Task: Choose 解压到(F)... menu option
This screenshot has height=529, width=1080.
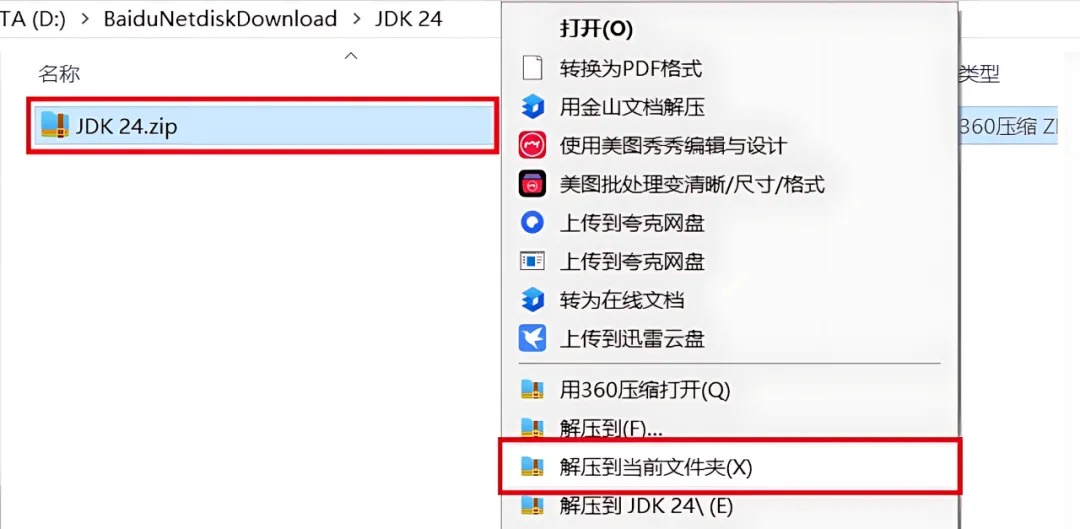Action: pos(611,429)
